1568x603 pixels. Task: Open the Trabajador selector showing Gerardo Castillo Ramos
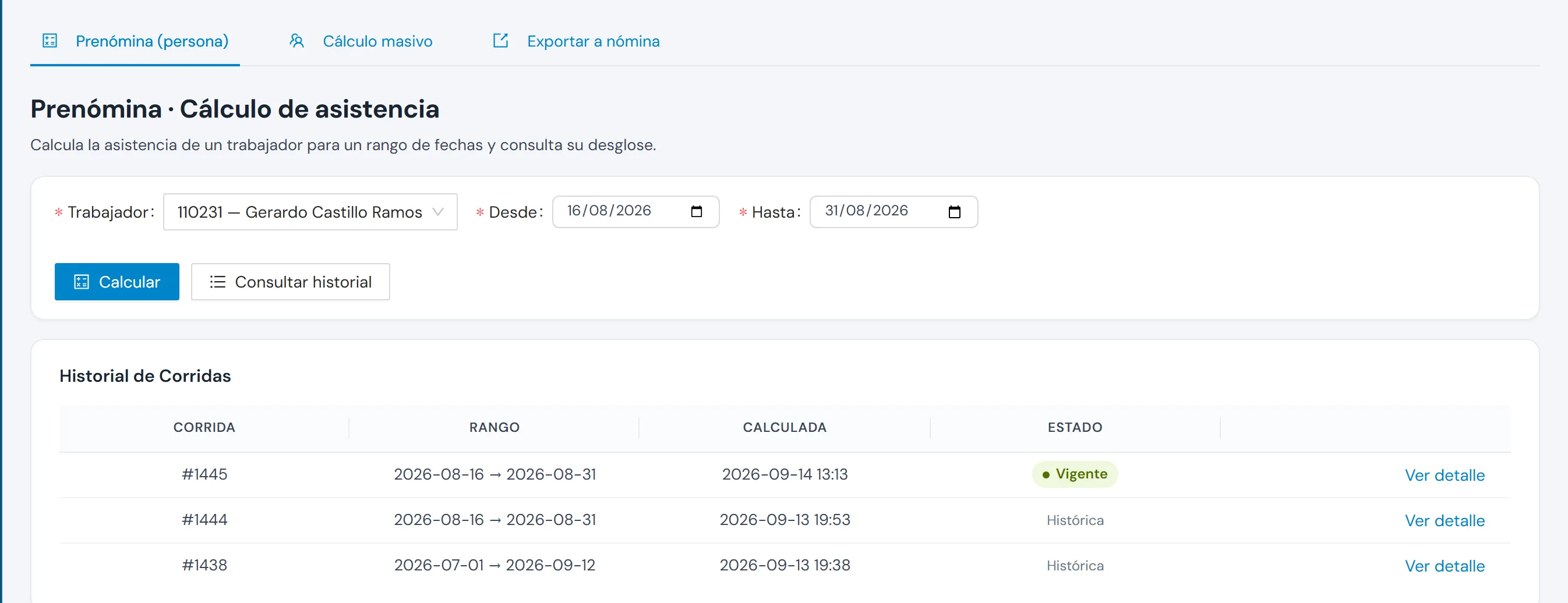(x=310, y=212)
